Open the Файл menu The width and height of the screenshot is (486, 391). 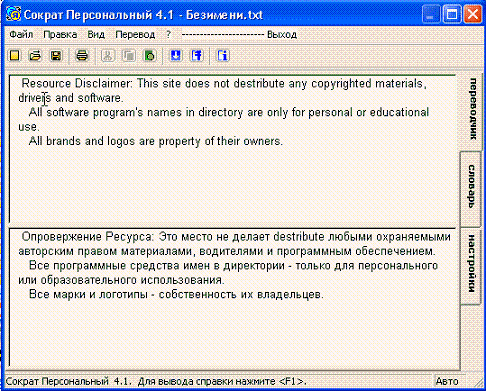(21, 34)
